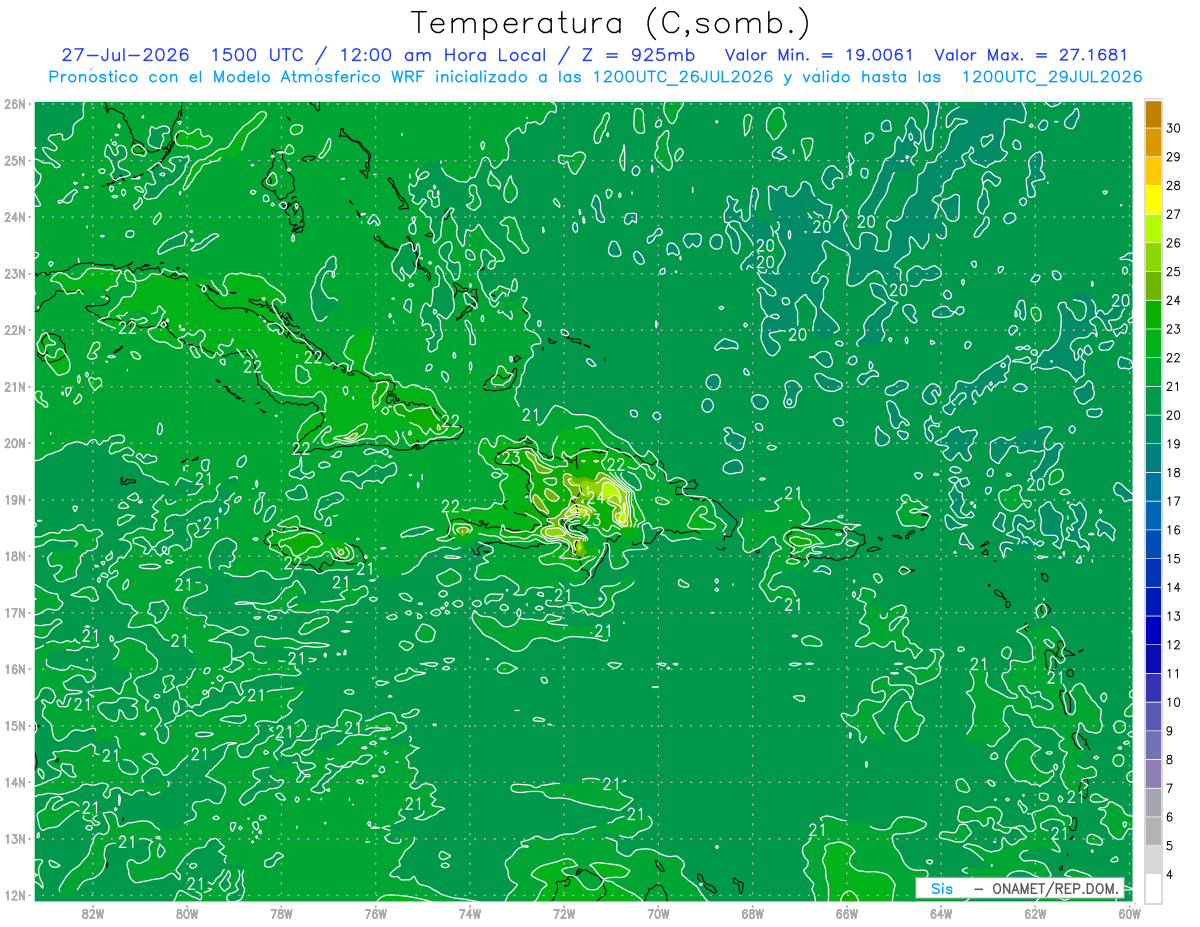The width and height of the screenshot is (1200, 927).
Task: Click 'Valor Min. = 19.0061' in the header
Action: [x=818, y=55]
